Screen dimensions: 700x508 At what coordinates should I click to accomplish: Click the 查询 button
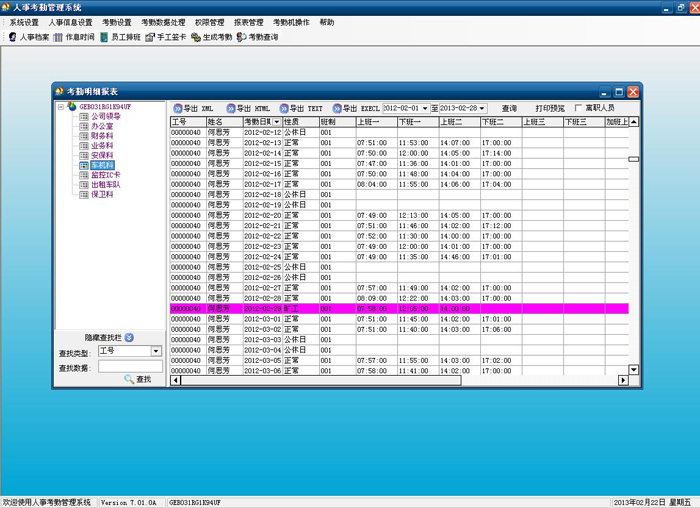point(509,108)
